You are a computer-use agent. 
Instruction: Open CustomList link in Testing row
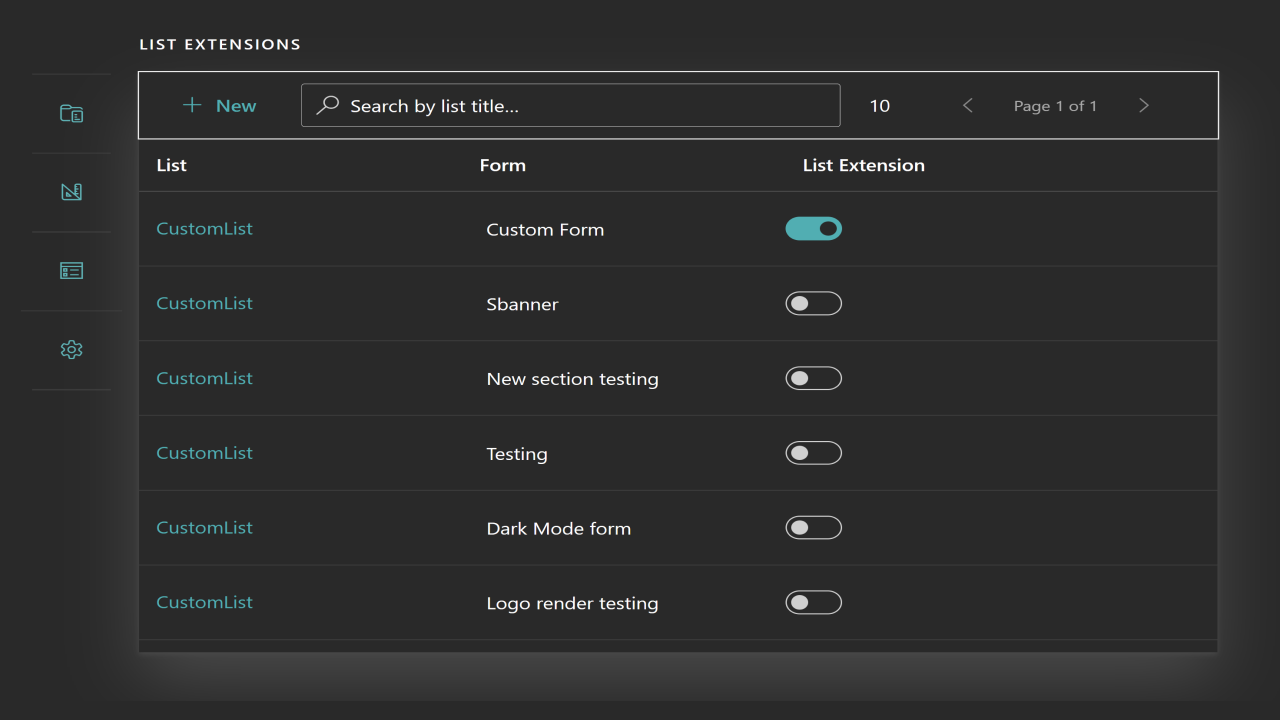tap(205, 452)
